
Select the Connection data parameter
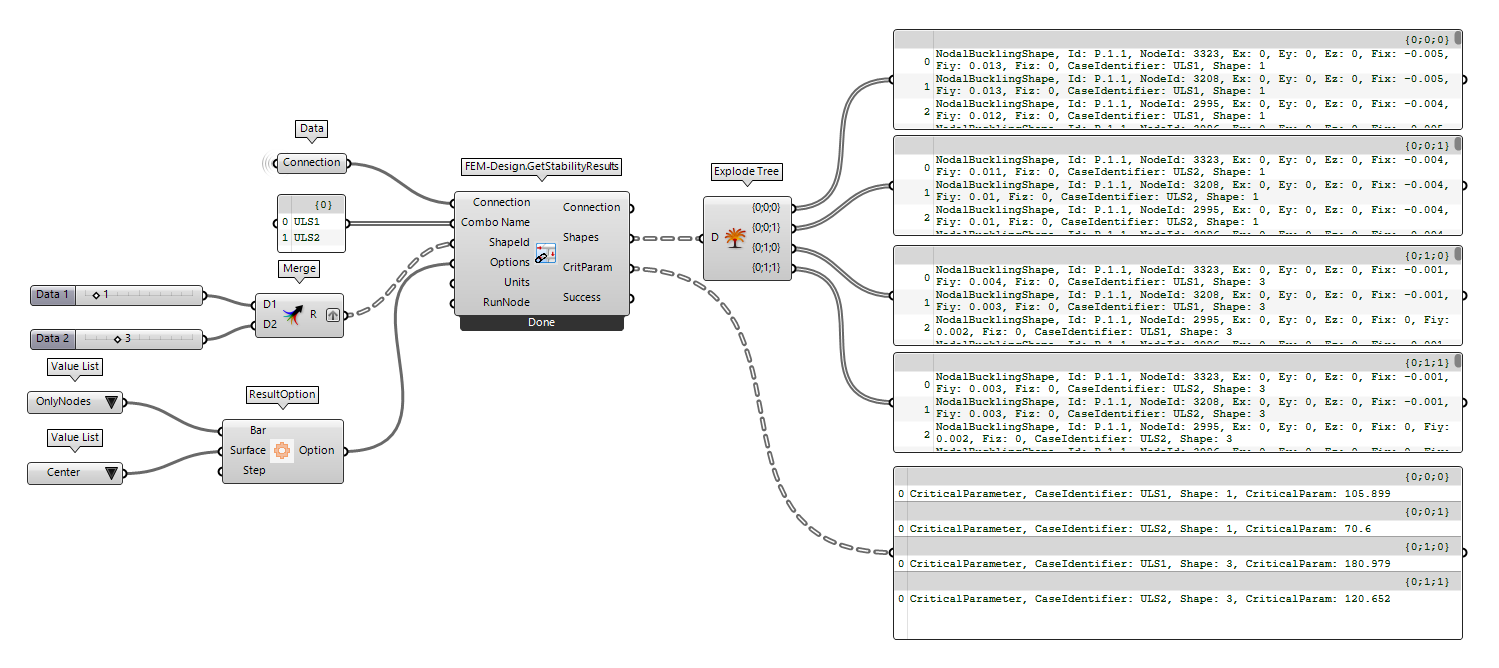coord(311,162)
